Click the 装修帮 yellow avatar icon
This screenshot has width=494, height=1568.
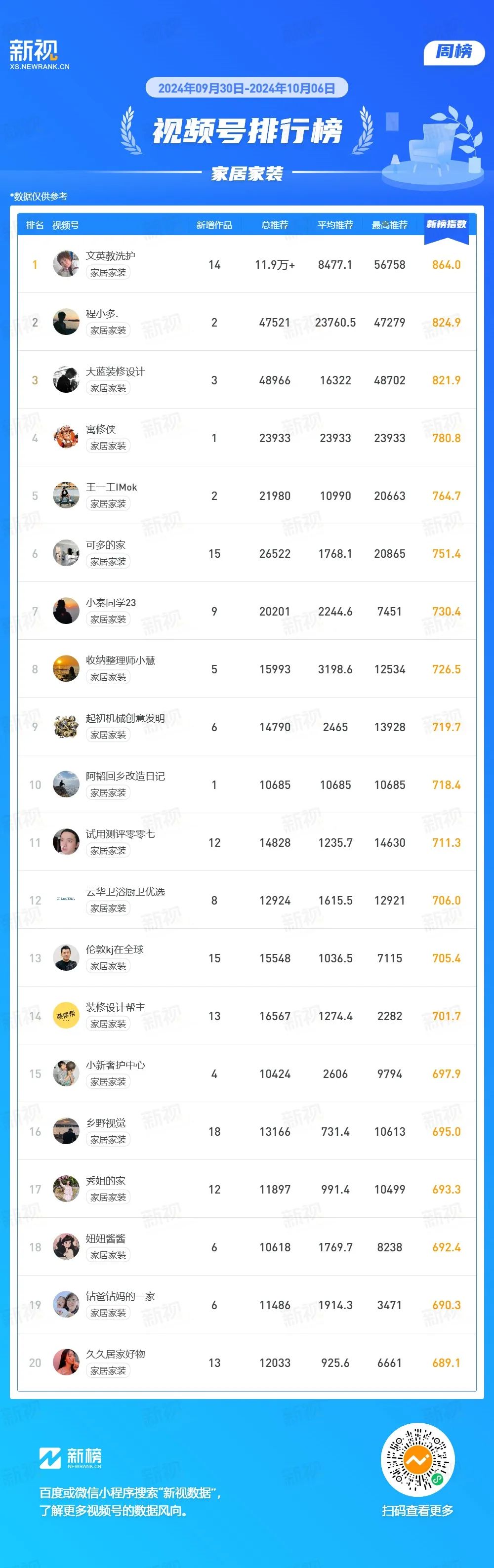click(66, 1015)
